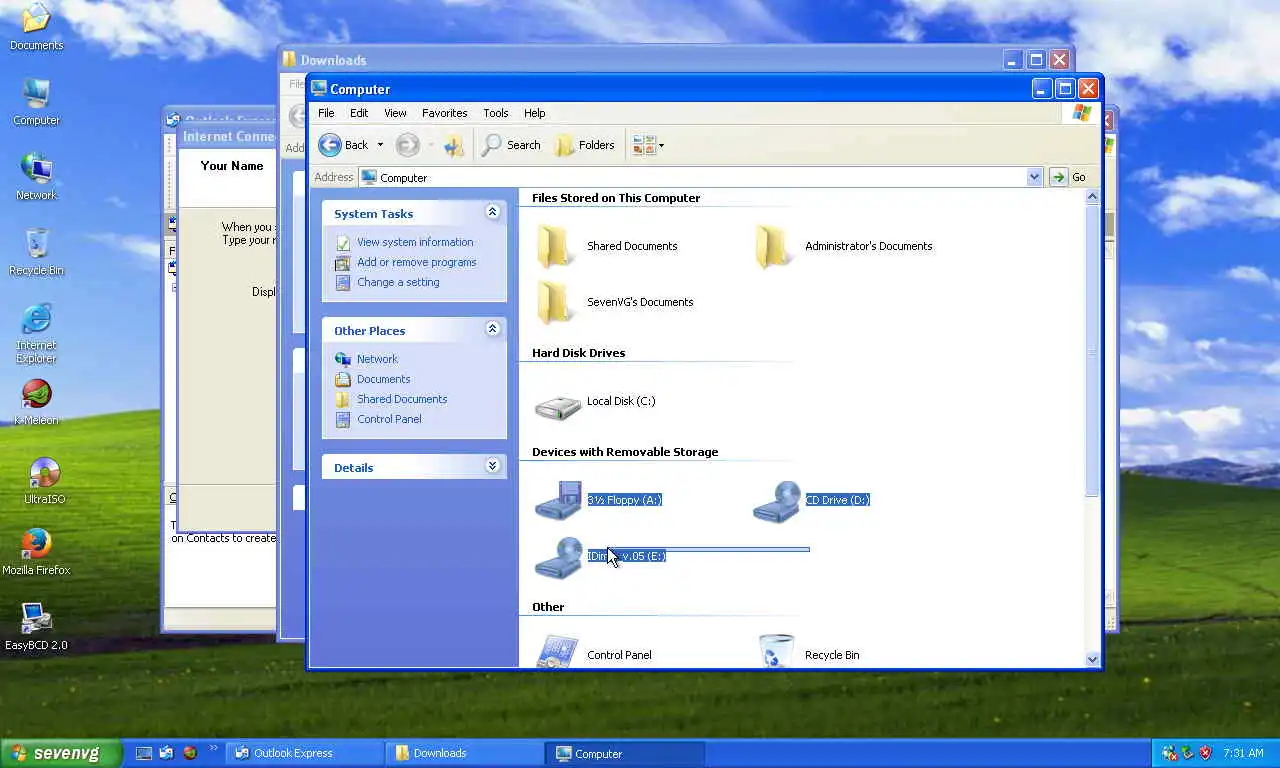Open the sevenvg Start button

click(61, 753)
